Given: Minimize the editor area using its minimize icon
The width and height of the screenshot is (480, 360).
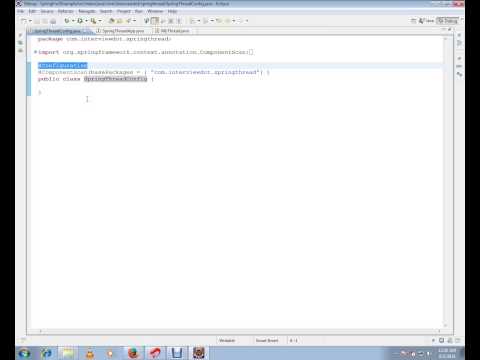Looking at the screenshot, I should 444,30.
